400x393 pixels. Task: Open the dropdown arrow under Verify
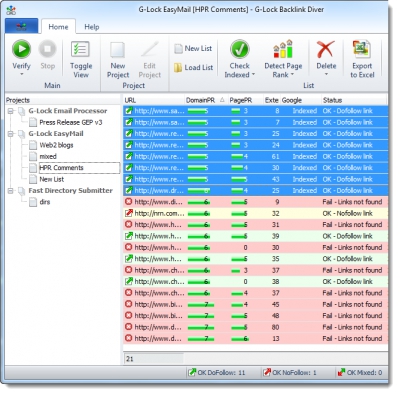(x=22, y=74)
